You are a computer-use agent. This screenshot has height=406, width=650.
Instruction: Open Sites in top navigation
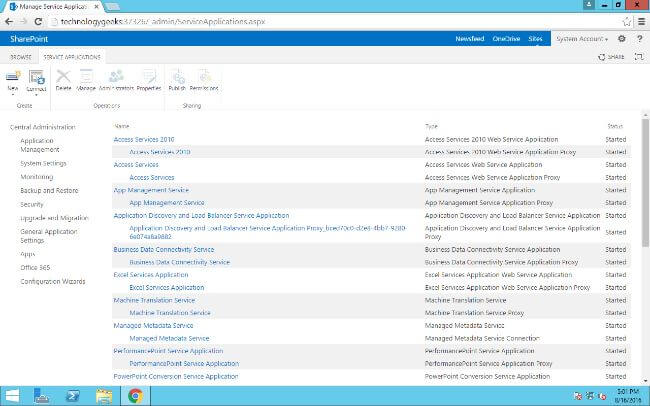[x=535, y=39]
